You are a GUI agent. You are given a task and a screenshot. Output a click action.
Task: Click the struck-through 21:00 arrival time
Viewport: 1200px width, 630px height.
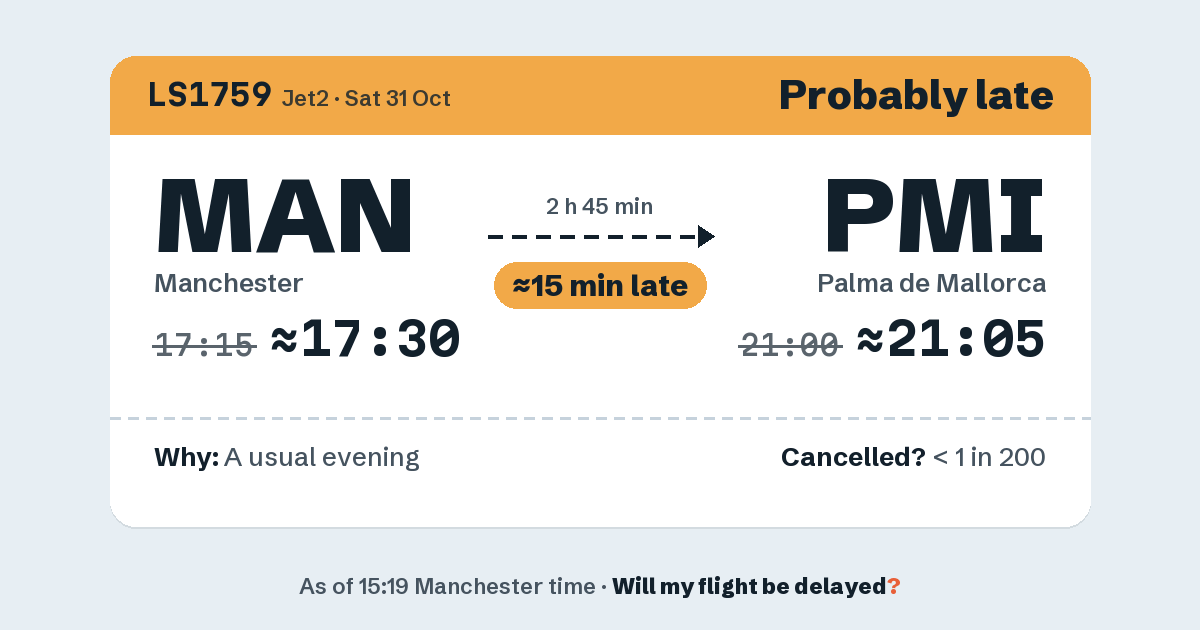point(790,345)
